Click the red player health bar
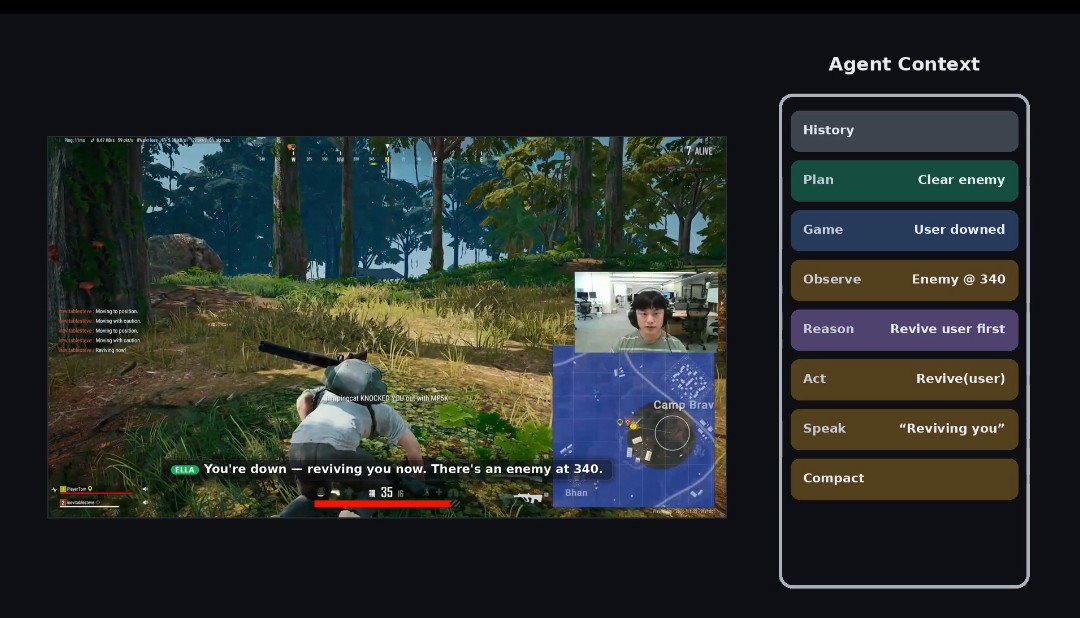 pos(382,504)
